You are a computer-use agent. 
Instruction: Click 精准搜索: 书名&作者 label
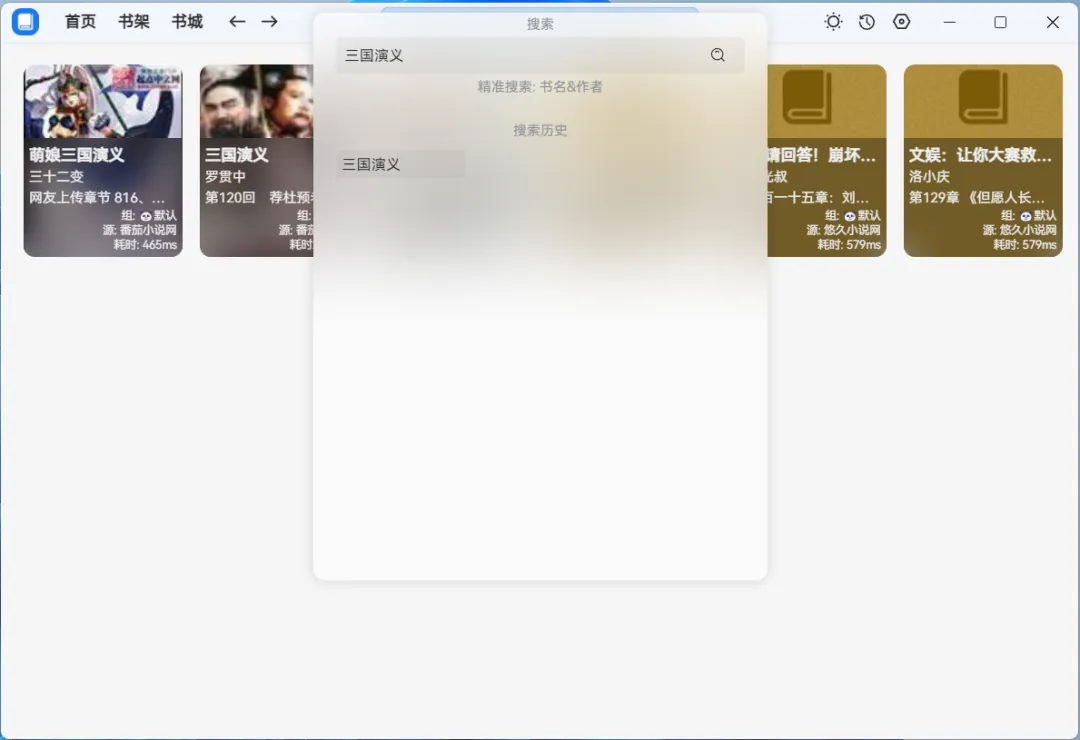[540, 87]
